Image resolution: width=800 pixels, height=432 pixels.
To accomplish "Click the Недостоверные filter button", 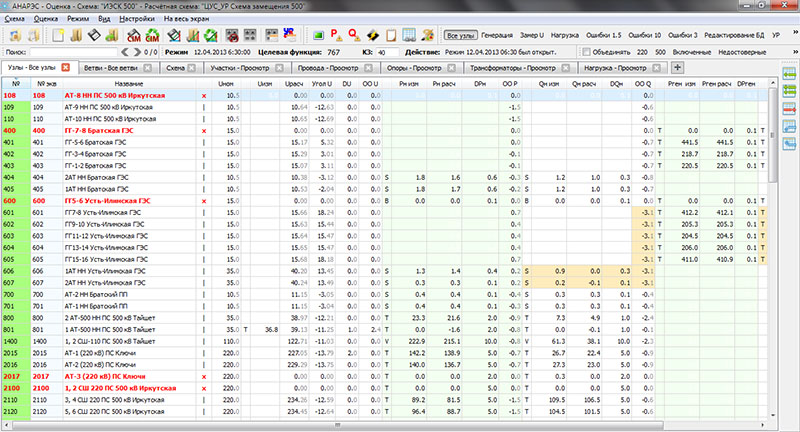I will tap(742, 52).
